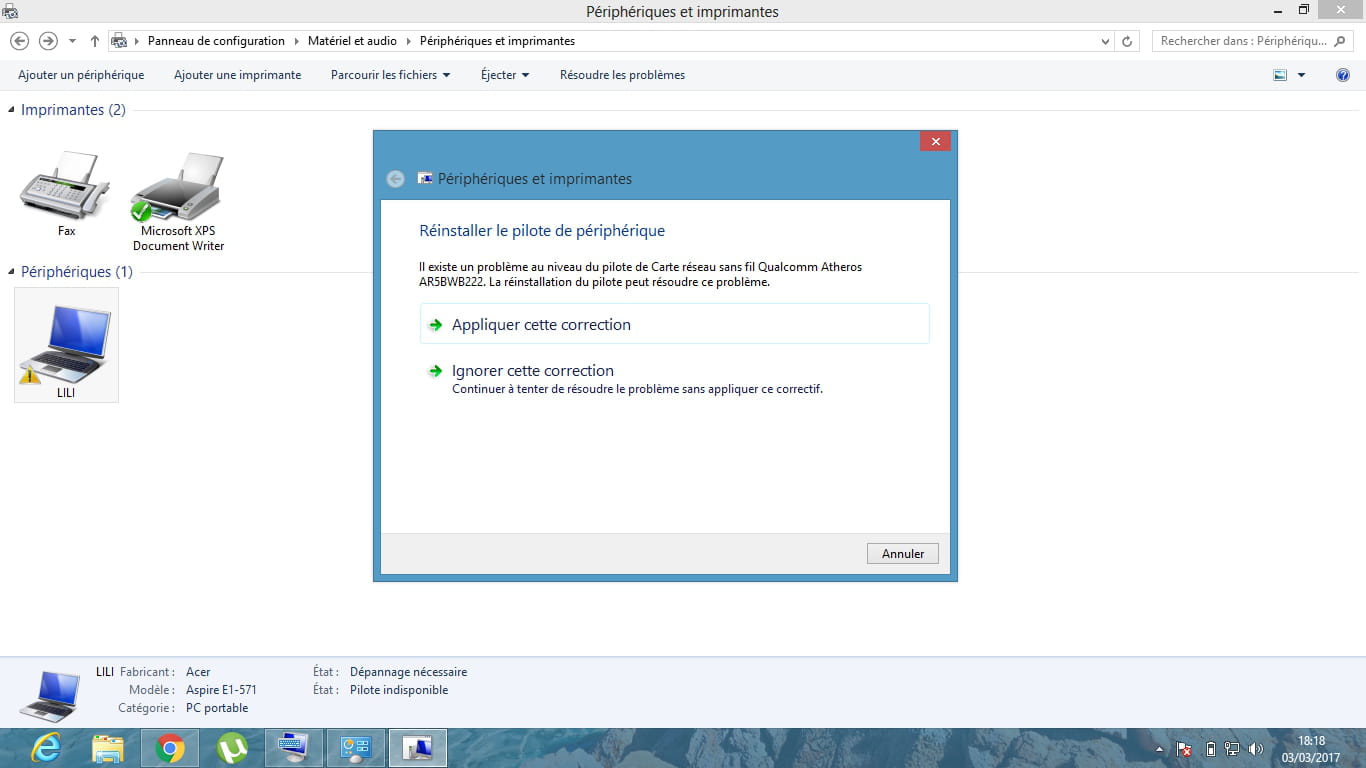Click the LILI device icon in details pane
The image size is (1366, 768).
pos(49,696)
